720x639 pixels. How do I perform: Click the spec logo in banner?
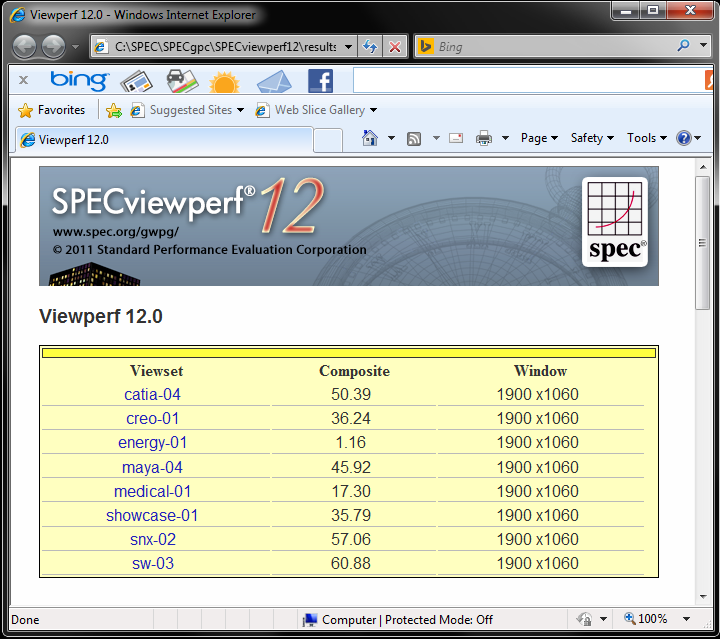pos(615,222)
